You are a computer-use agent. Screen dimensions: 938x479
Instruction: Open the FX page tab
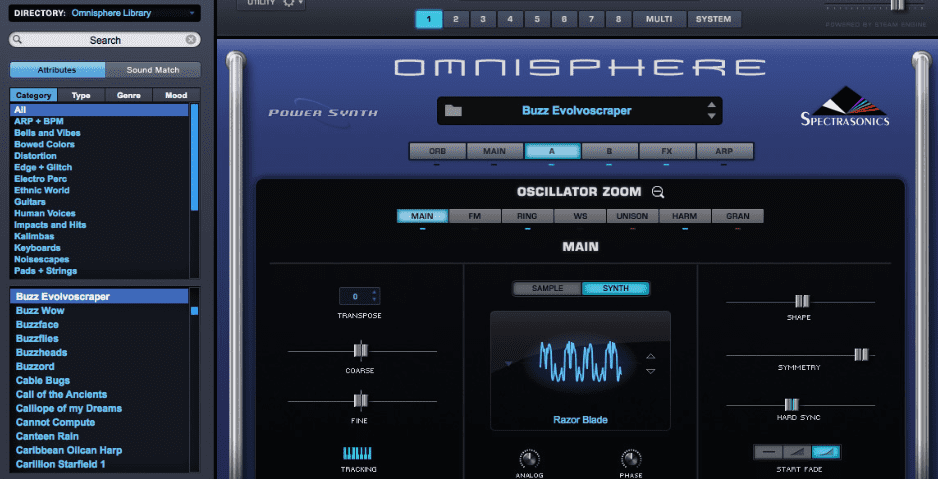coord(667,151)
